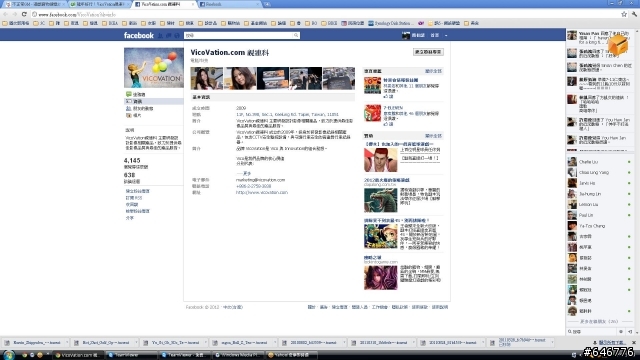Open the green dragon game ad image
The image size is (640, 360).
click(x=380, y=200)
